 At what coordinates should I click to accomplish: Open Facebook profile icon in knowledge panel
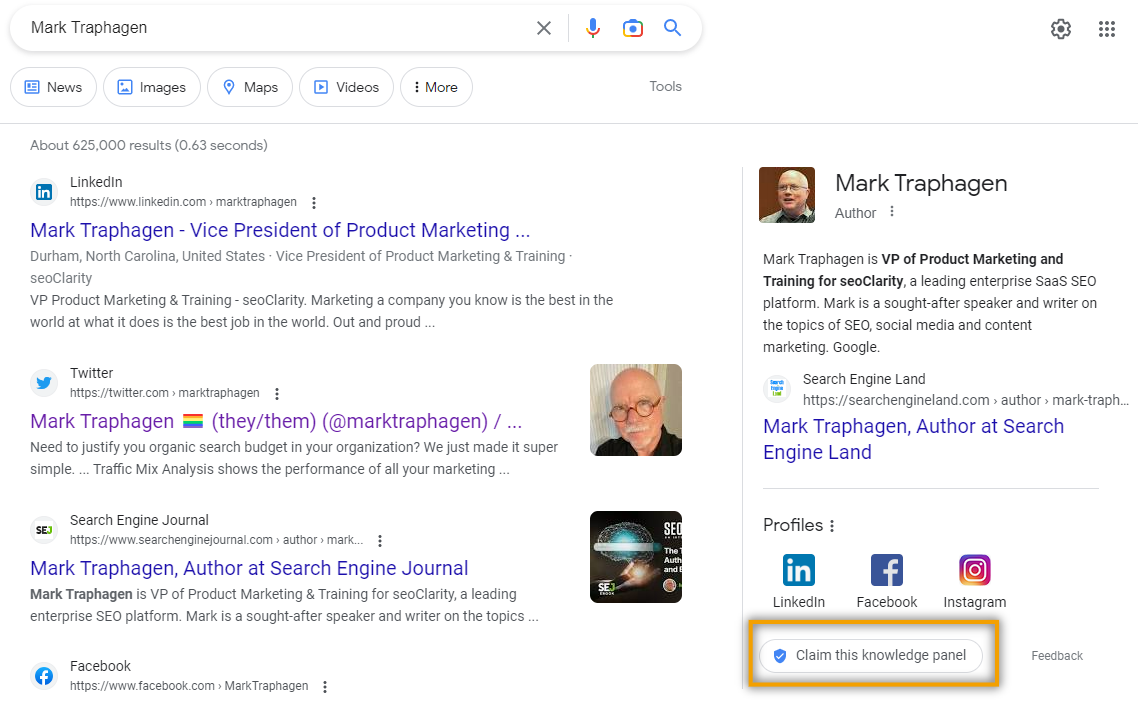887,571
